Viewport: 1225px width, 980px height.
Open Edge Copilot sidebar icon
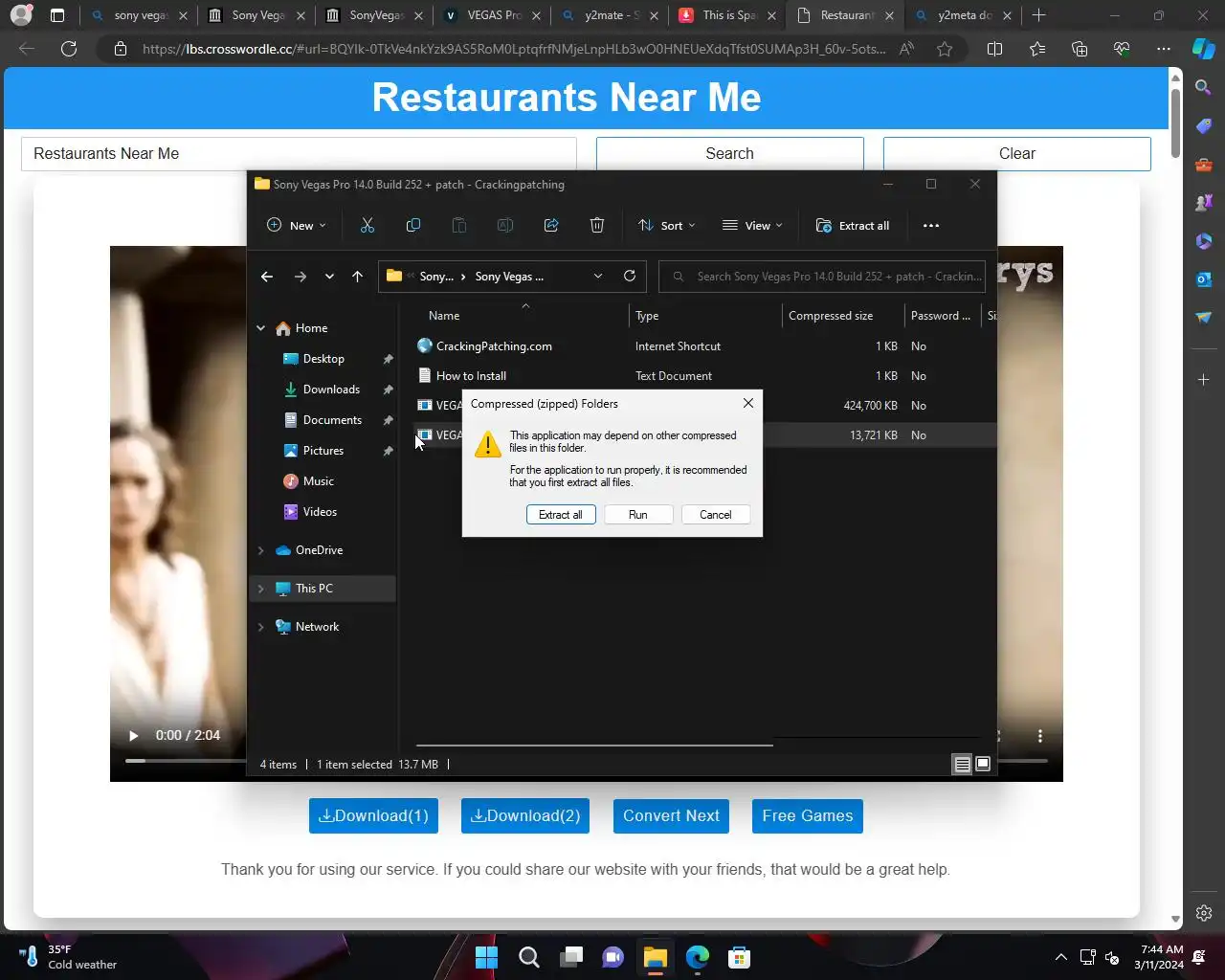click(1204, 49)
